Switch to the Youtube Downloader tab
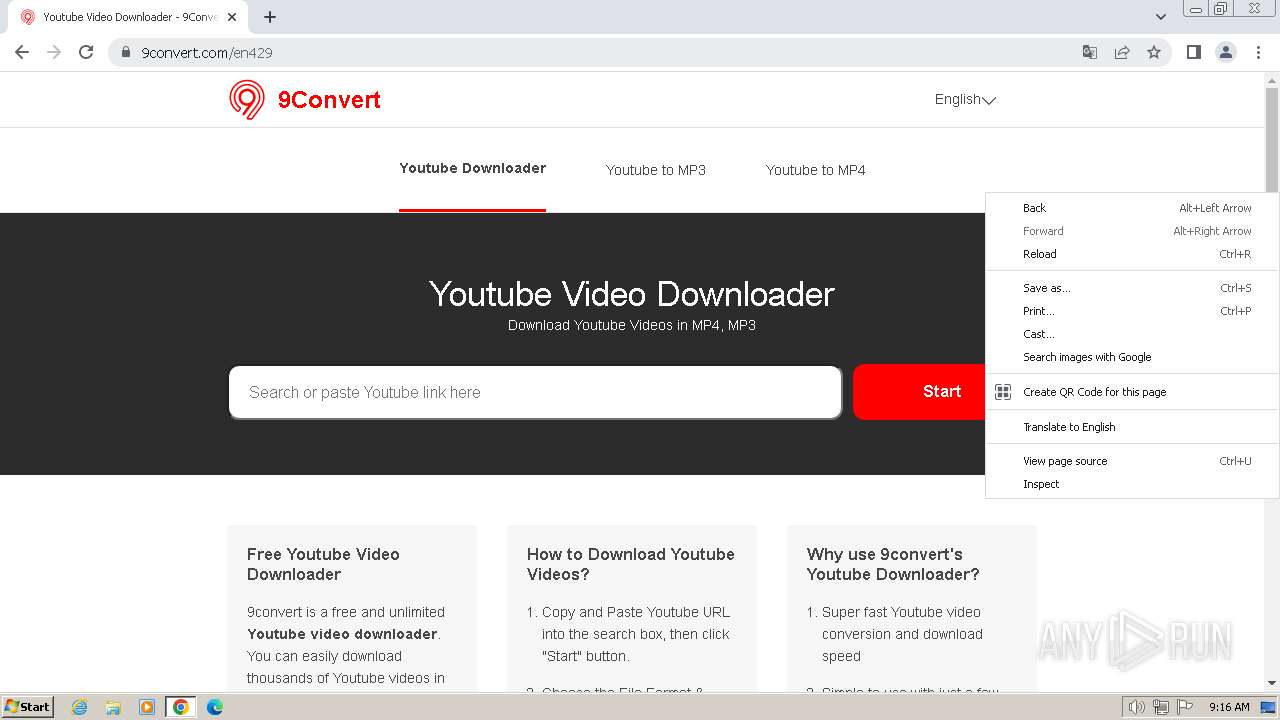This screenshot has height=720, width=1280. pos(472,168)
